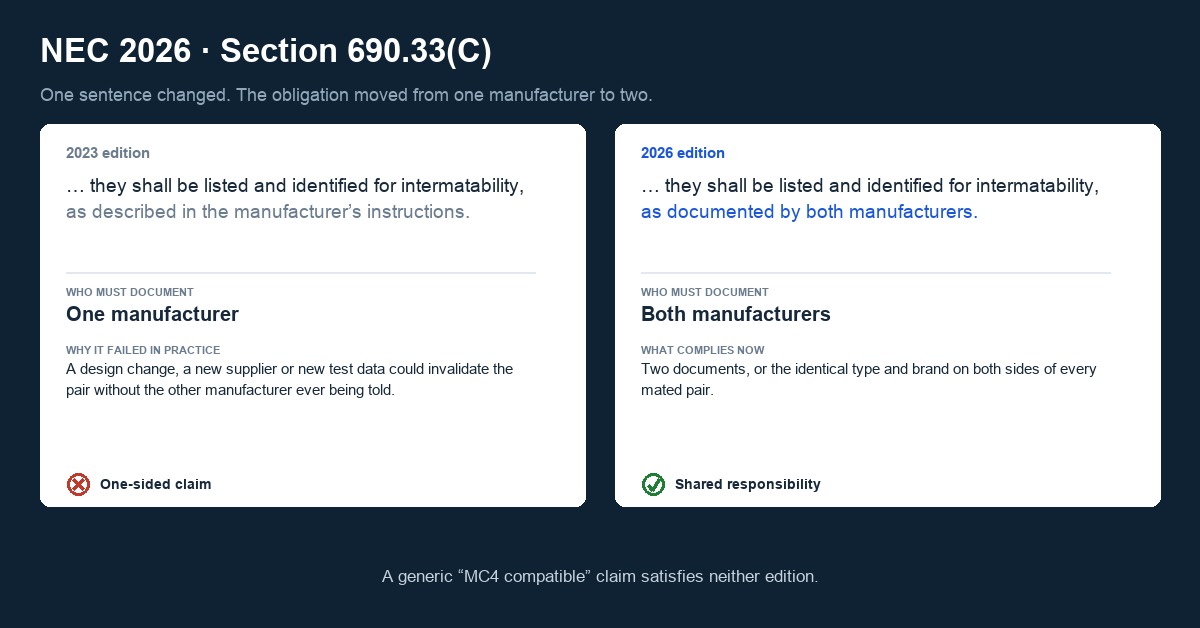The image size is (1200, 628).
Task: Click Who must document label in 2026 card
Action: (x=705, y=292)
